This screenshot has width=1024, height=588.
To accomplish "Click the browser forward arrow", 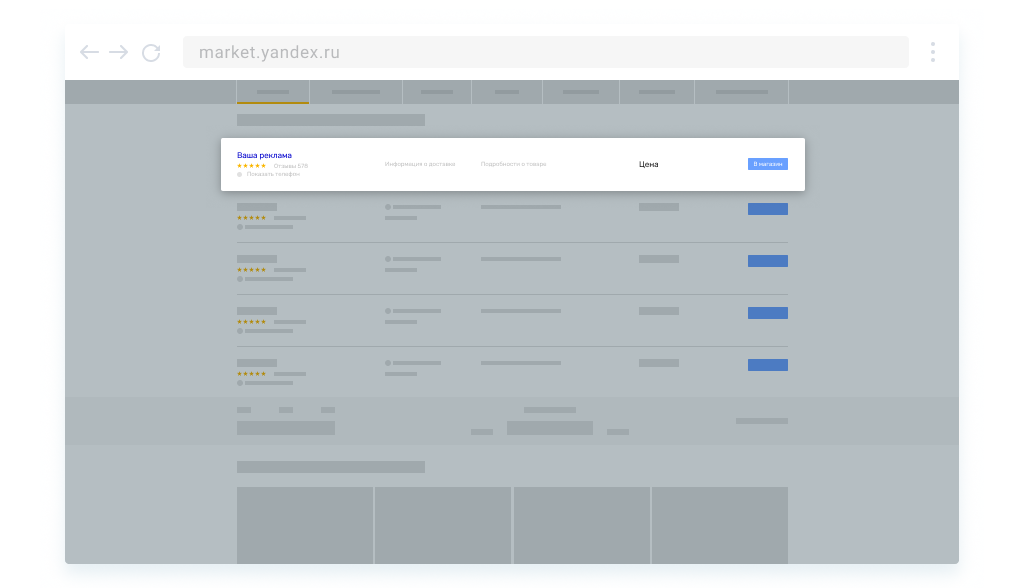I will (119, 53).
